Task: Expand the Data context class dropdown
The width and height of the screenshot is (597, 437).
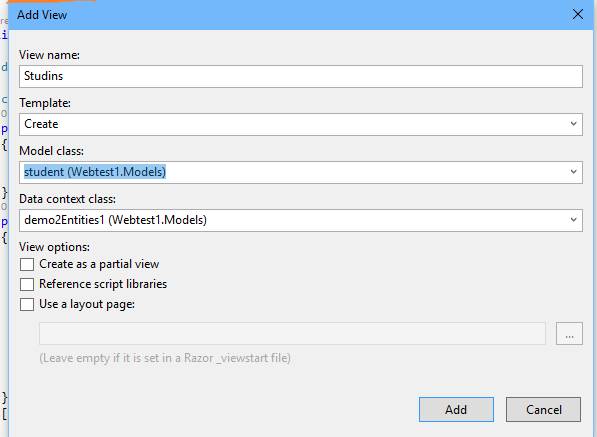Action: click(x=573, y=220)
